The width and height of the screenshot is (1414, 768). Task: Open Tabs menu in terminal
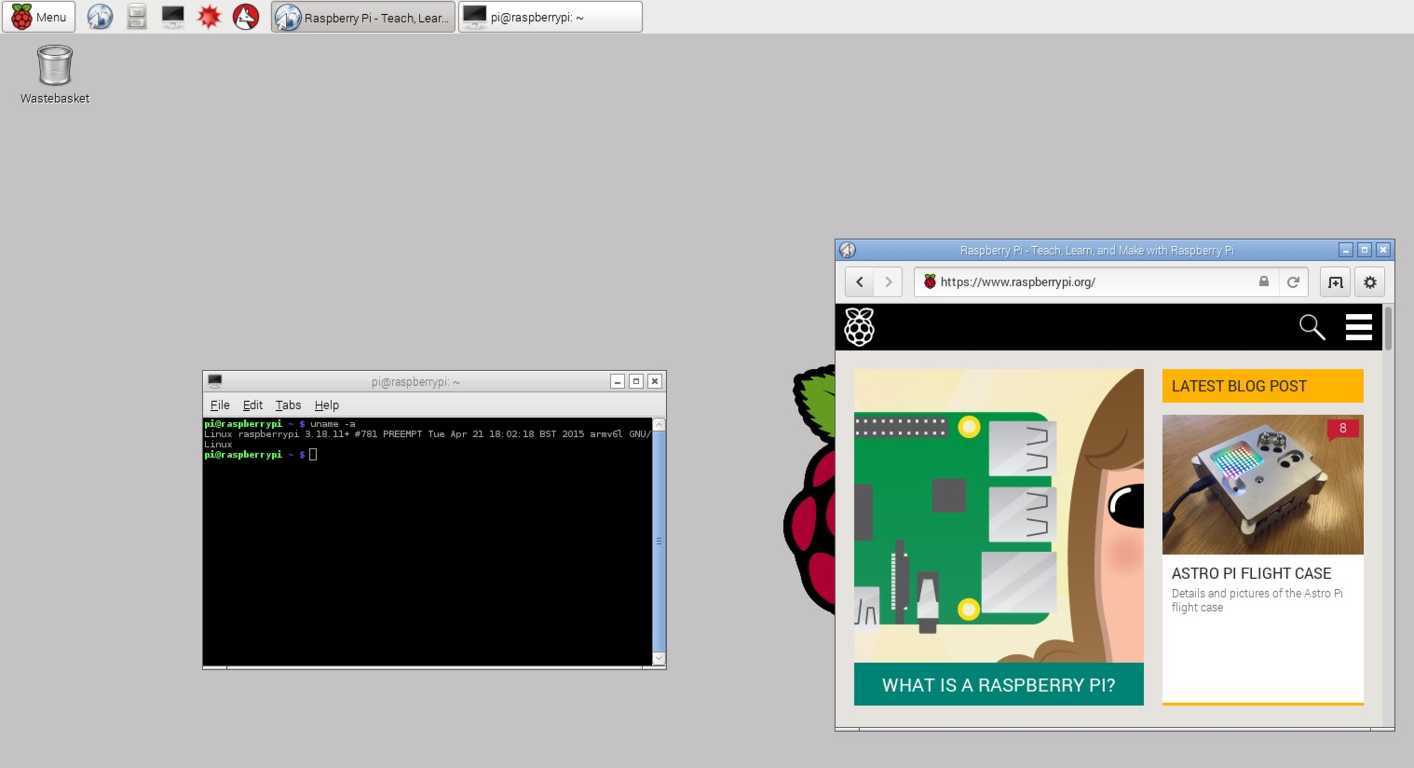click(288, 405)
